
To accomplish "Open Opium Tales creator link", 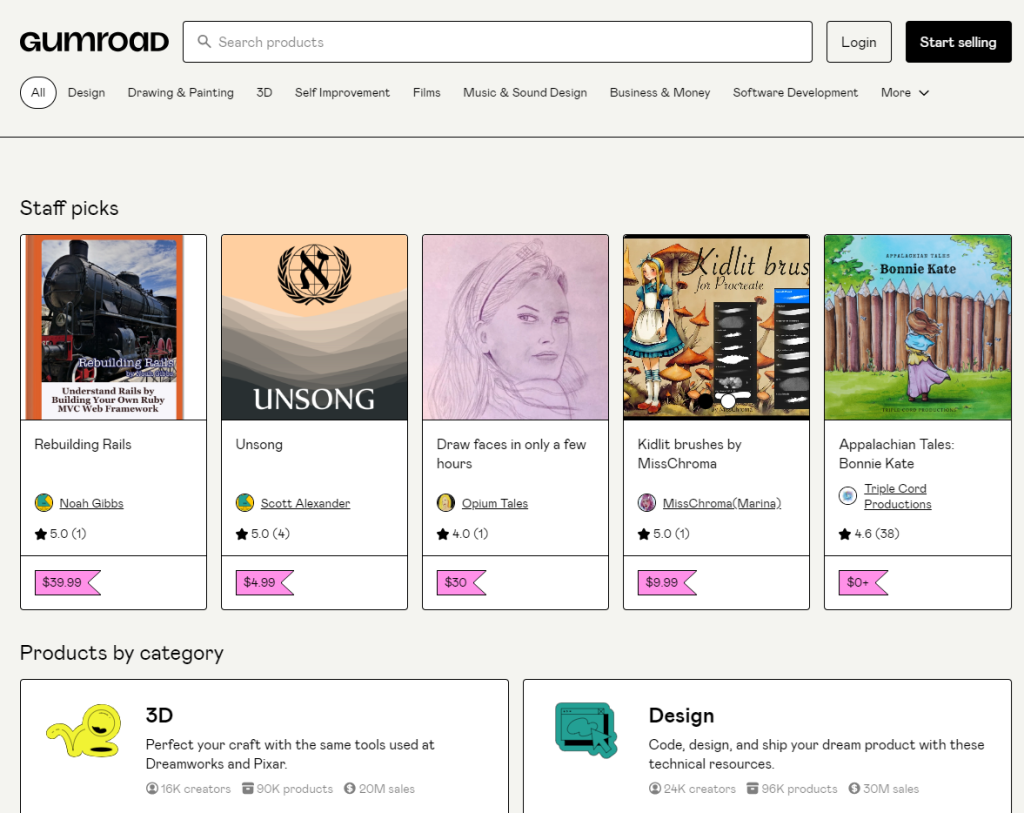I will point(494,503).
